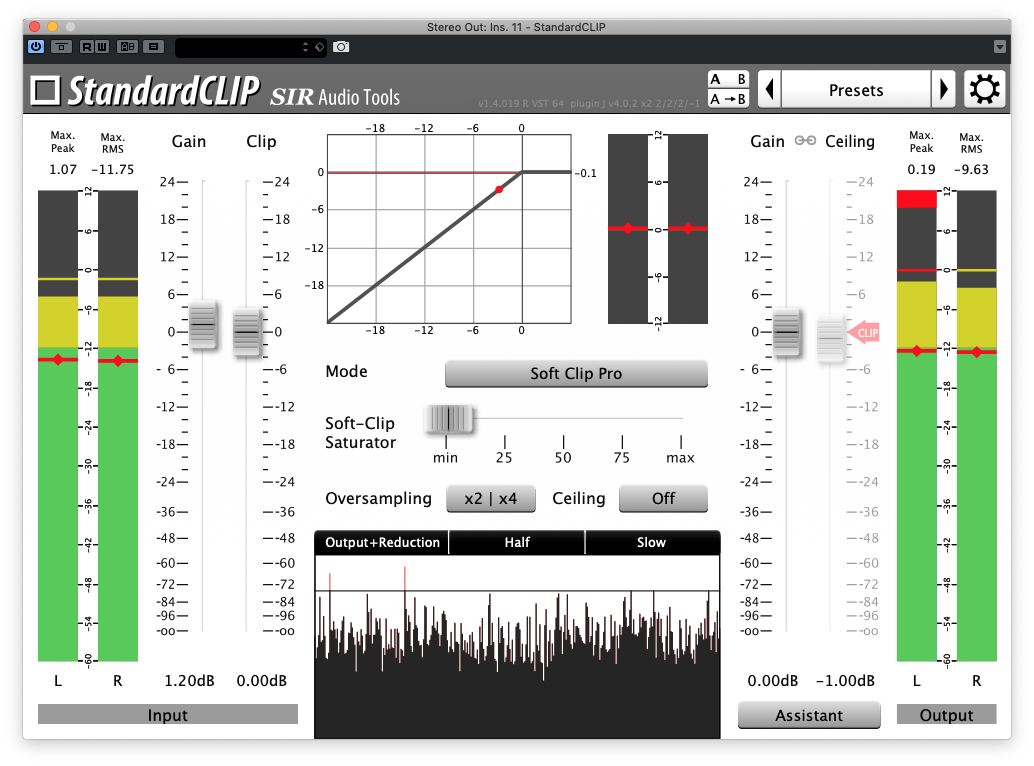Viewport: 1034px width, 766px height.
Task: Click the Input section label bar
Action: tap(167, 715)
